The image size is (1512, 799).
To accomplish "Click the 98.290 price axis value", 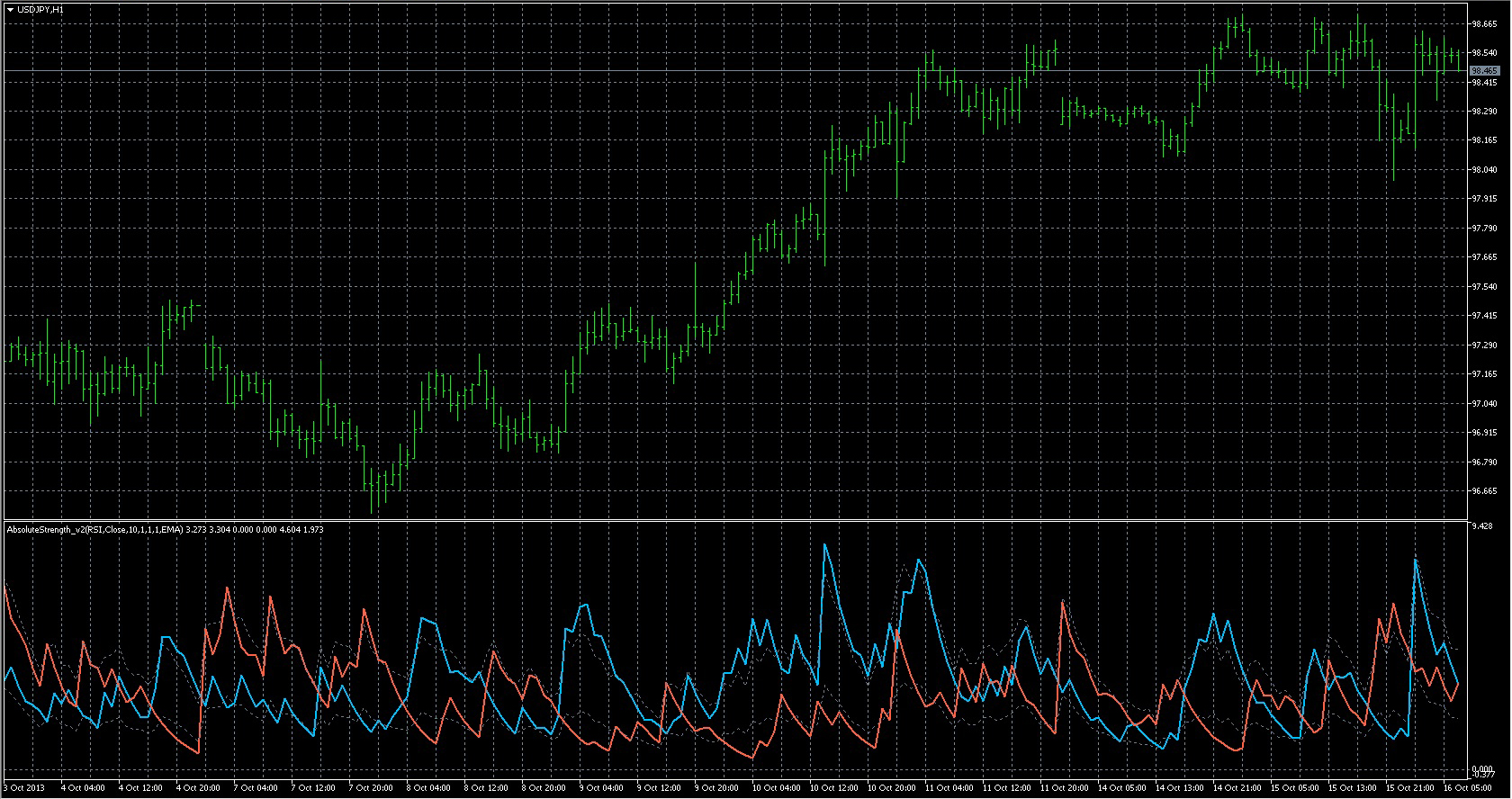I will tap(1484, 112).
